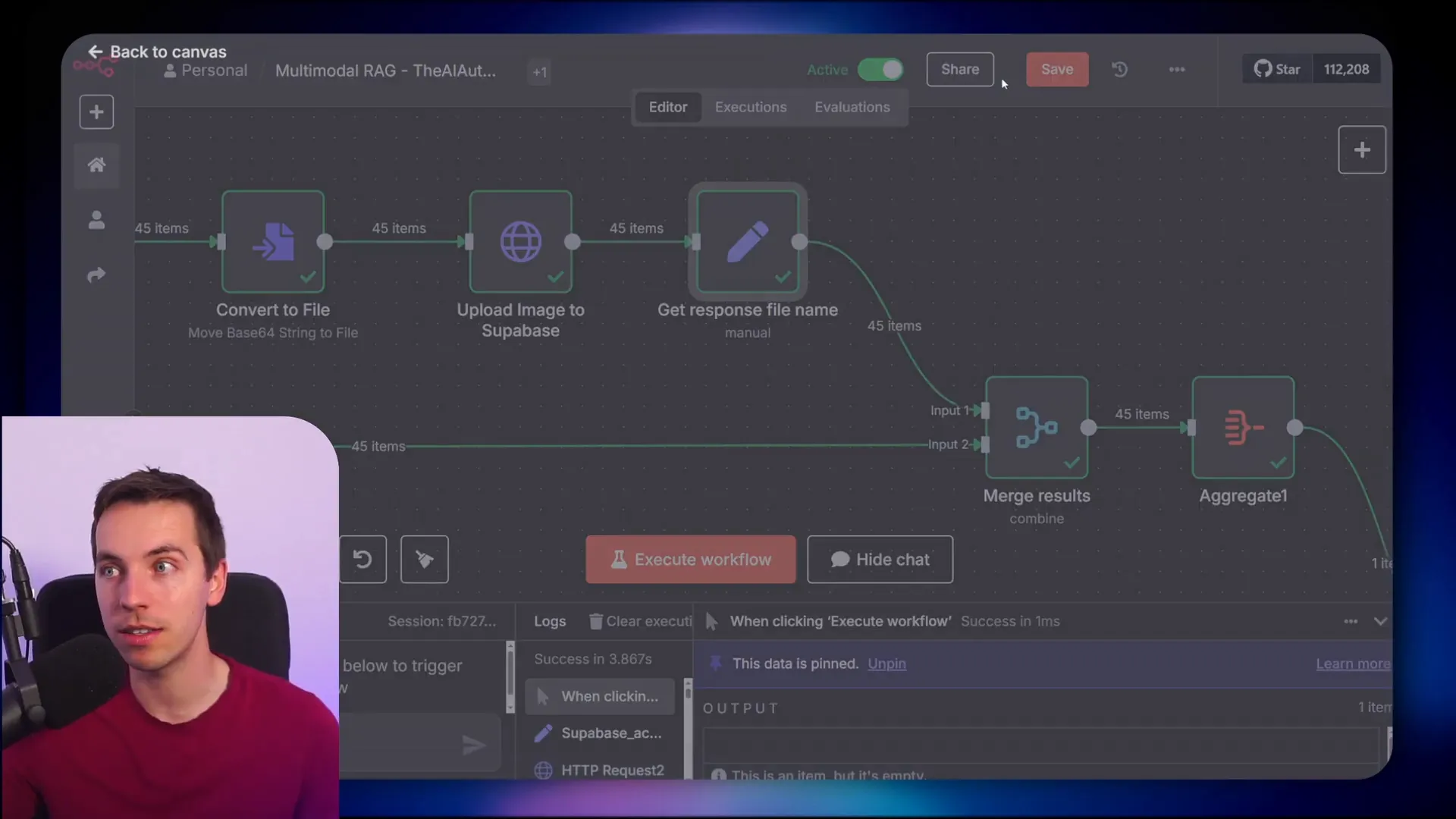Click Merge results Input 1 connector
This screenshot has height=819, width=1456.
click(984, 410)
